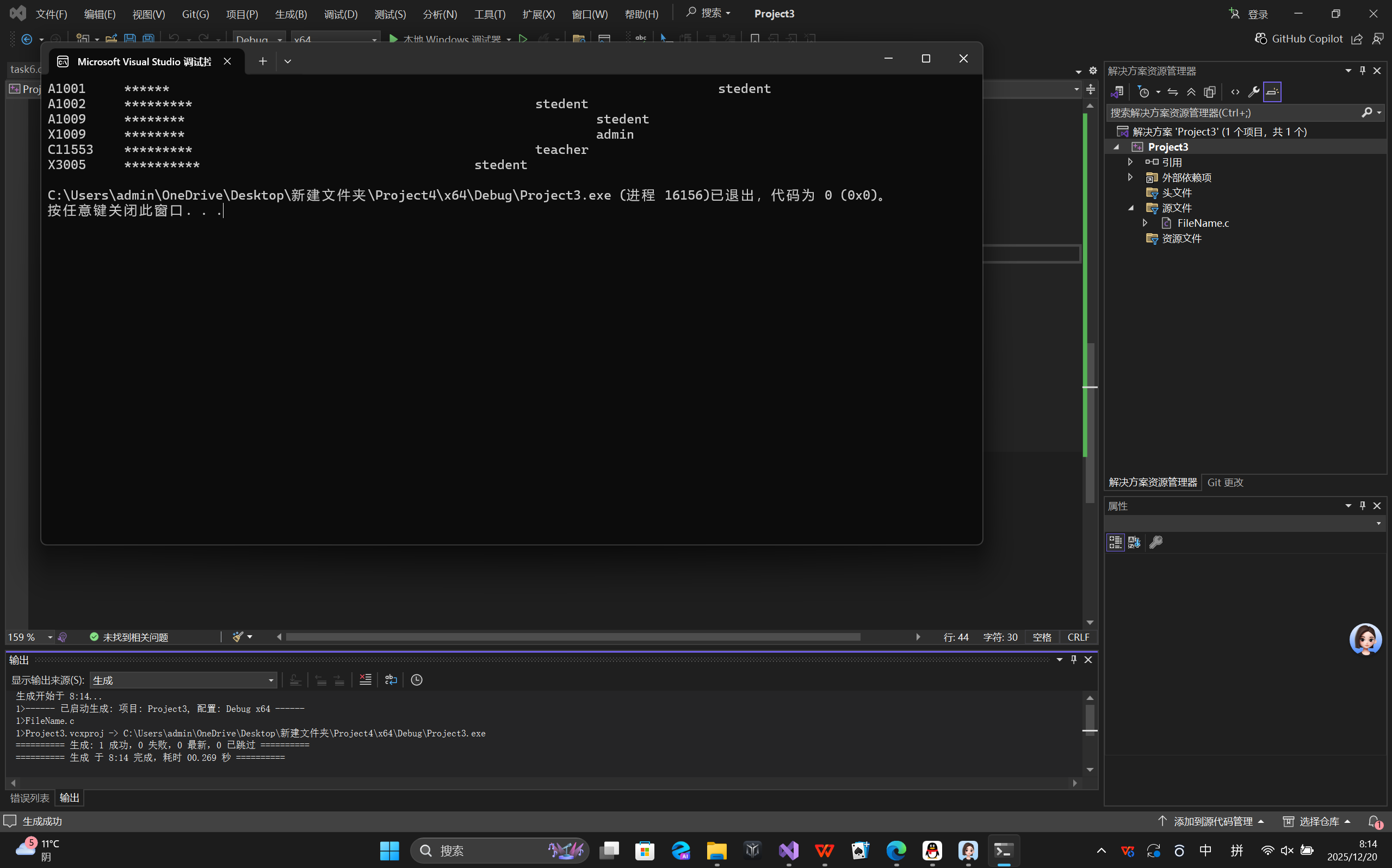Viewport: 1392px width, 868px height.
Task: Clear all output with red X icon
Action: click(x=365, y=680)
